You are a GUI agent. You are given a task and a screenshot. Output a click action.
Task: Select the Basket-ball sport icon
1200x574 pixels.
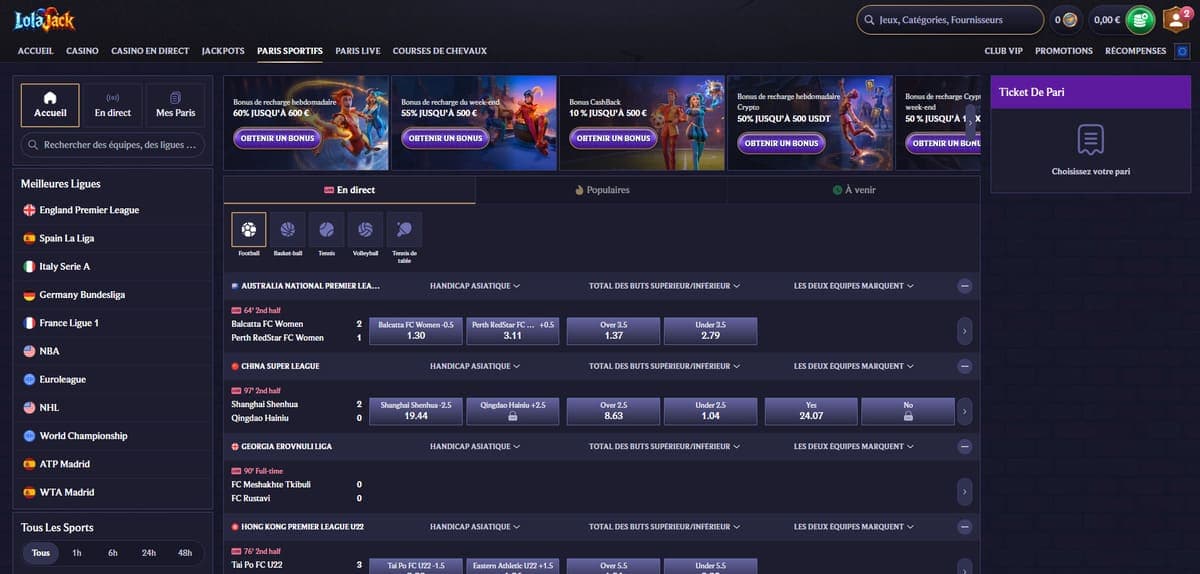[288, 230]
